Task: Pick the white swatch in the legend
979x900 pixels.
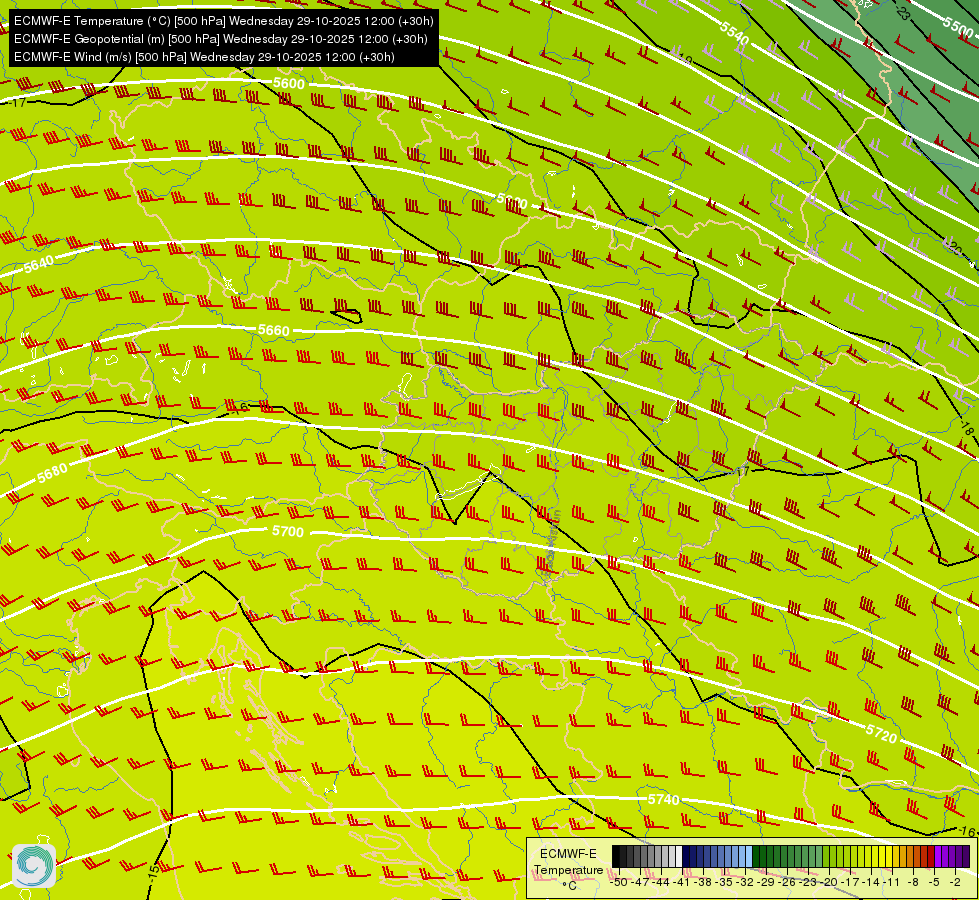Action: pos(679,856)
